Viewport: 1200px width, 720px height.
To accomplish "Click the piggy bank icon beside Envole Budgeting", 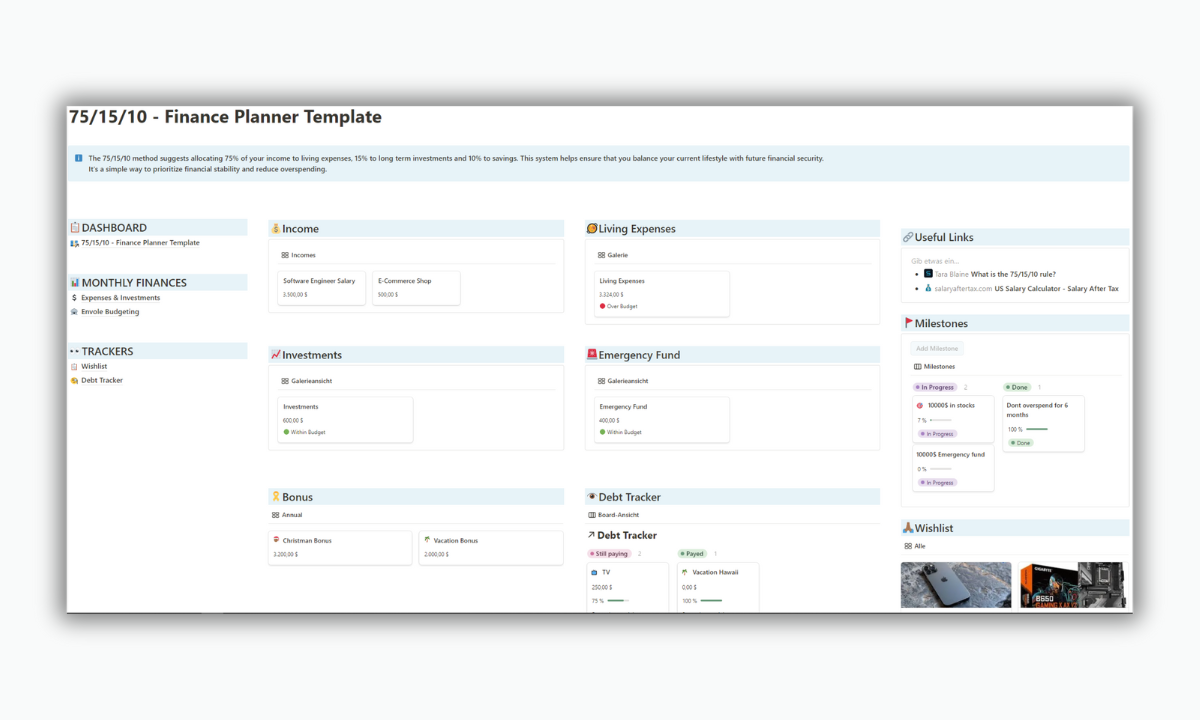I will coord(72,311).
